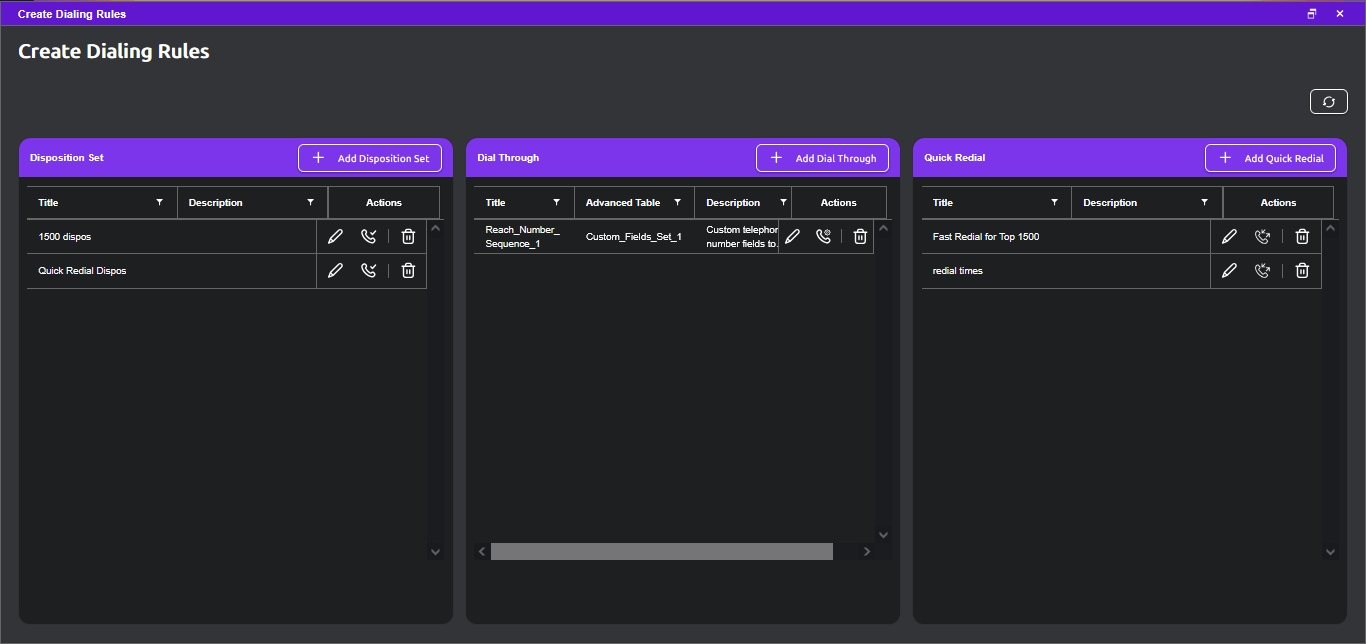Delete the Reach_Number_Sequence_1 dial through
This screenshot has height=644, width=1366.
coord(860,237)
